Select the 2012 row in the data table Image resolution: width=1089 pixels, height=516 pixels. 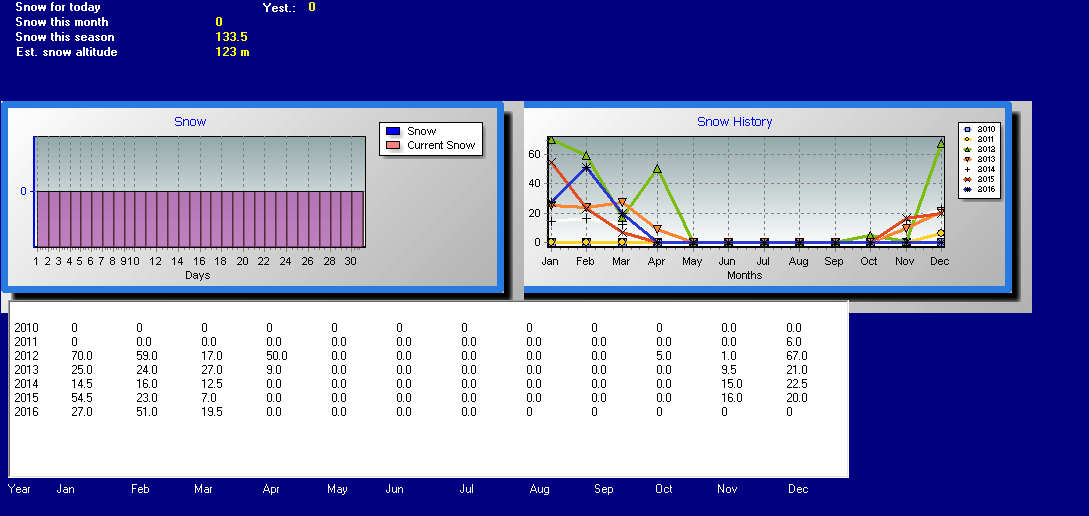click(x=26, y=355)
